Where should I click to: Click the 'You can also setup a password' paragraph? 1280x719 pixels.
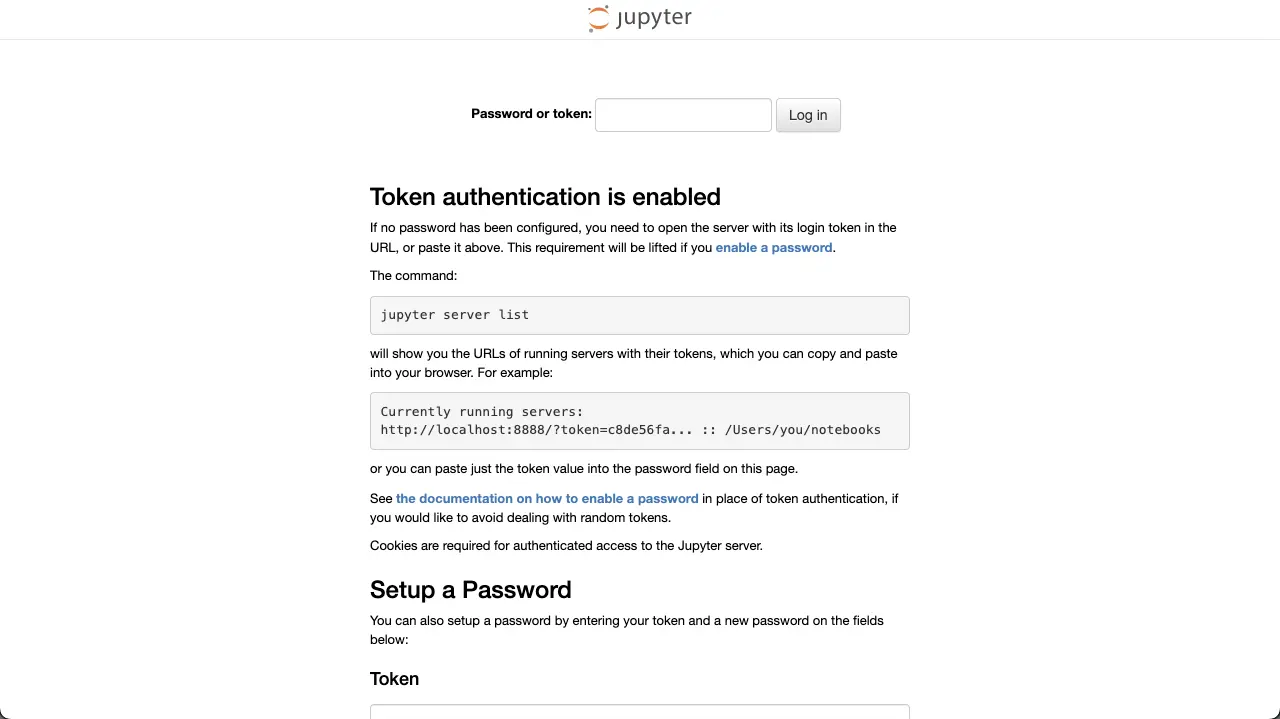point(626,630)
